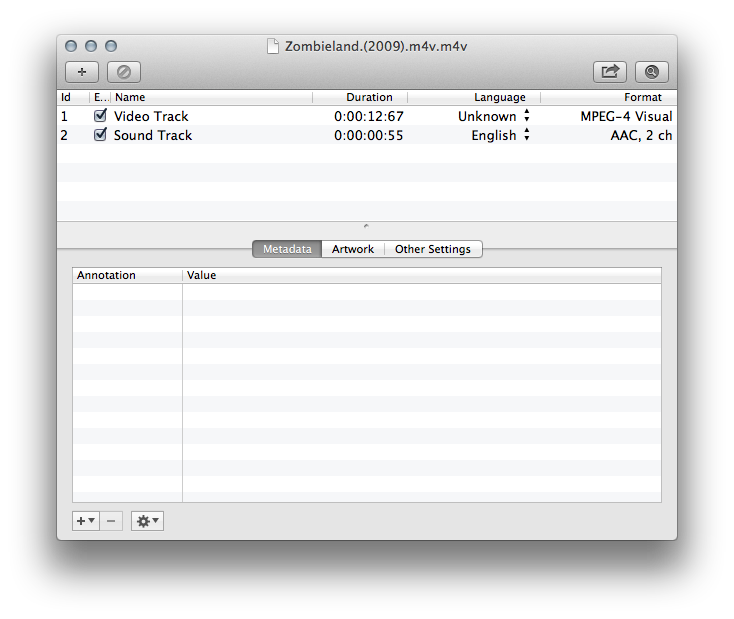Select the Video Track name cell

point(151,116)
